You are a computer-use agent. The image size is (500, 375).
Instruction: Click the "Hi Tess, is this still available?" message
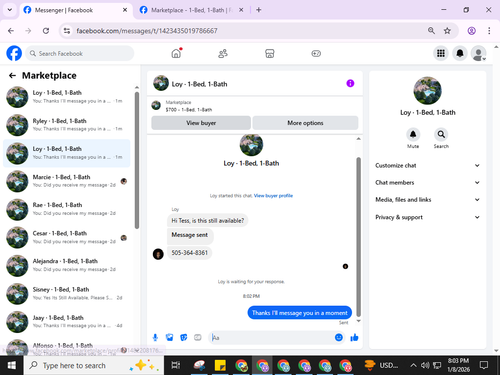pyautogui.click(x=208, y=220)
